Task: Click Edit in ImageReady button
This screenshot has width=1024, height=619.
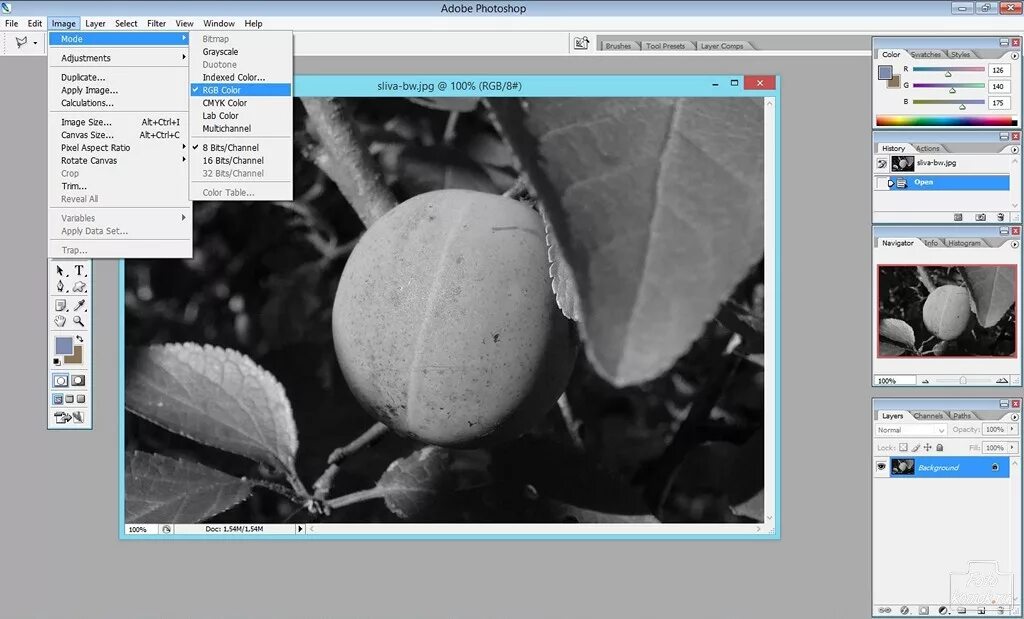Action: click(69, 417)
